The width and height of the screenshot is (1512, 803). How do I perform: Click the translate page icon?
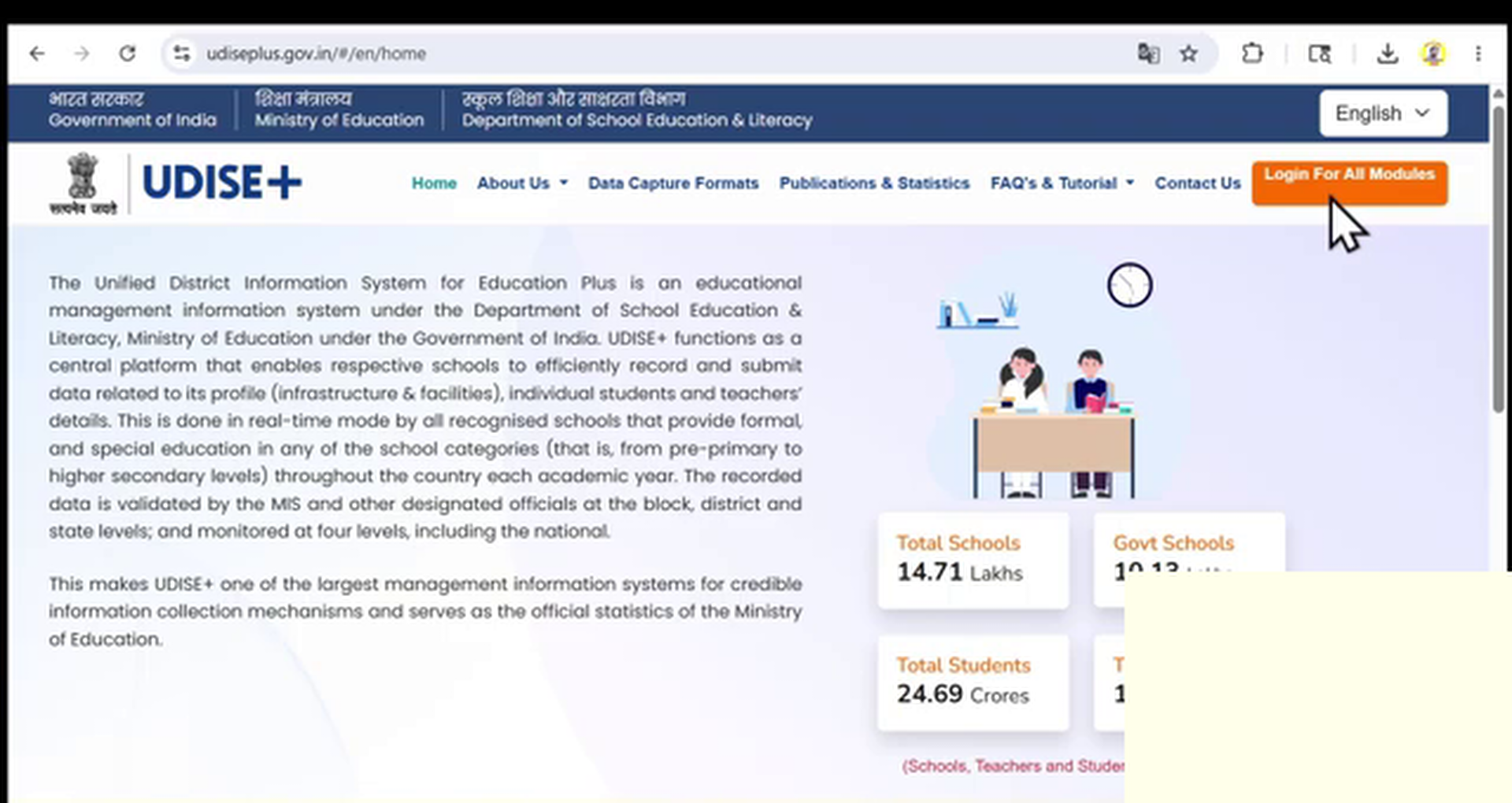pos(1148,54)
